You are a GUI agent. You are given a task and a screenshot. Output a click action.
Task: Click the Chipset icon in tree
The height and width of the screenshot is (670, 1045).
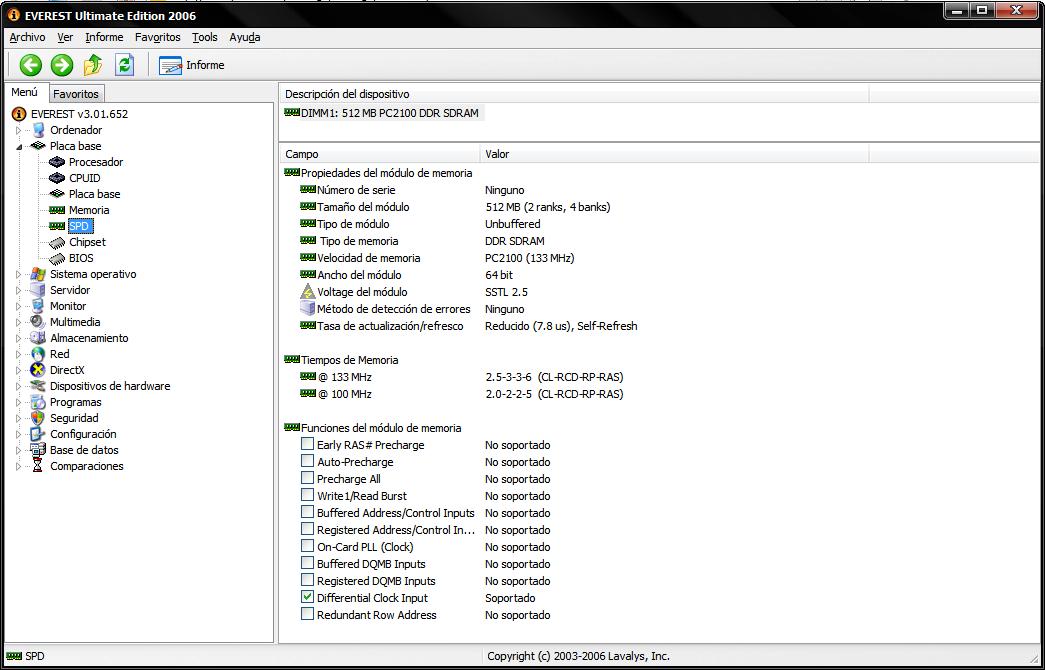click(57, 242)
